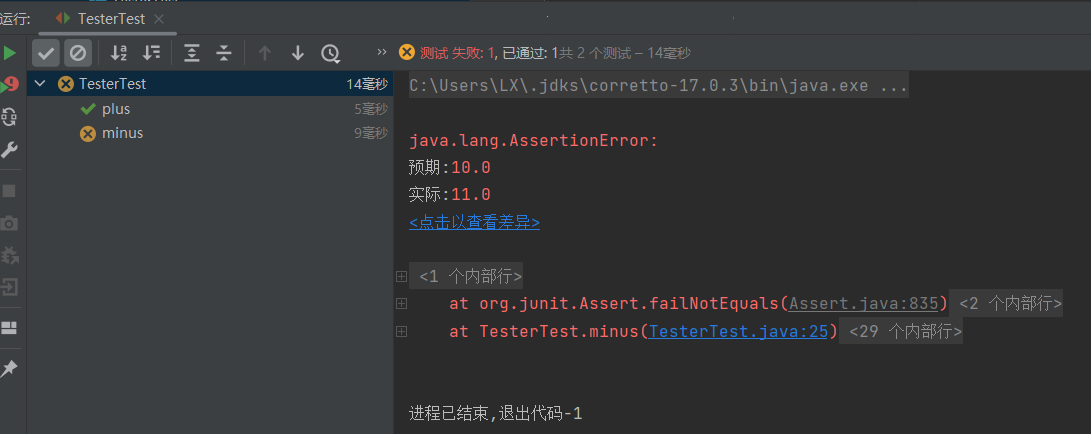The width and height of the screenshot is (1091, 434).
Task: Open the TesterTest.java:25 link
Action: (x=741, y=332)
